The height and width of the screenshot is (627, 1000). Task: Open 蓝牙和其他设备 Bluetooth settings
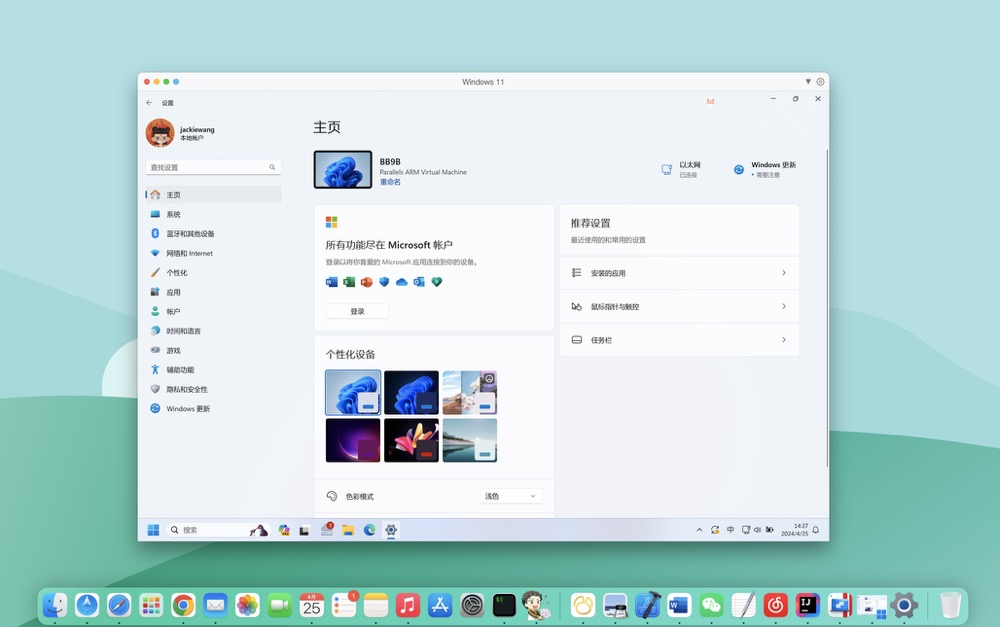coord(213,233)
